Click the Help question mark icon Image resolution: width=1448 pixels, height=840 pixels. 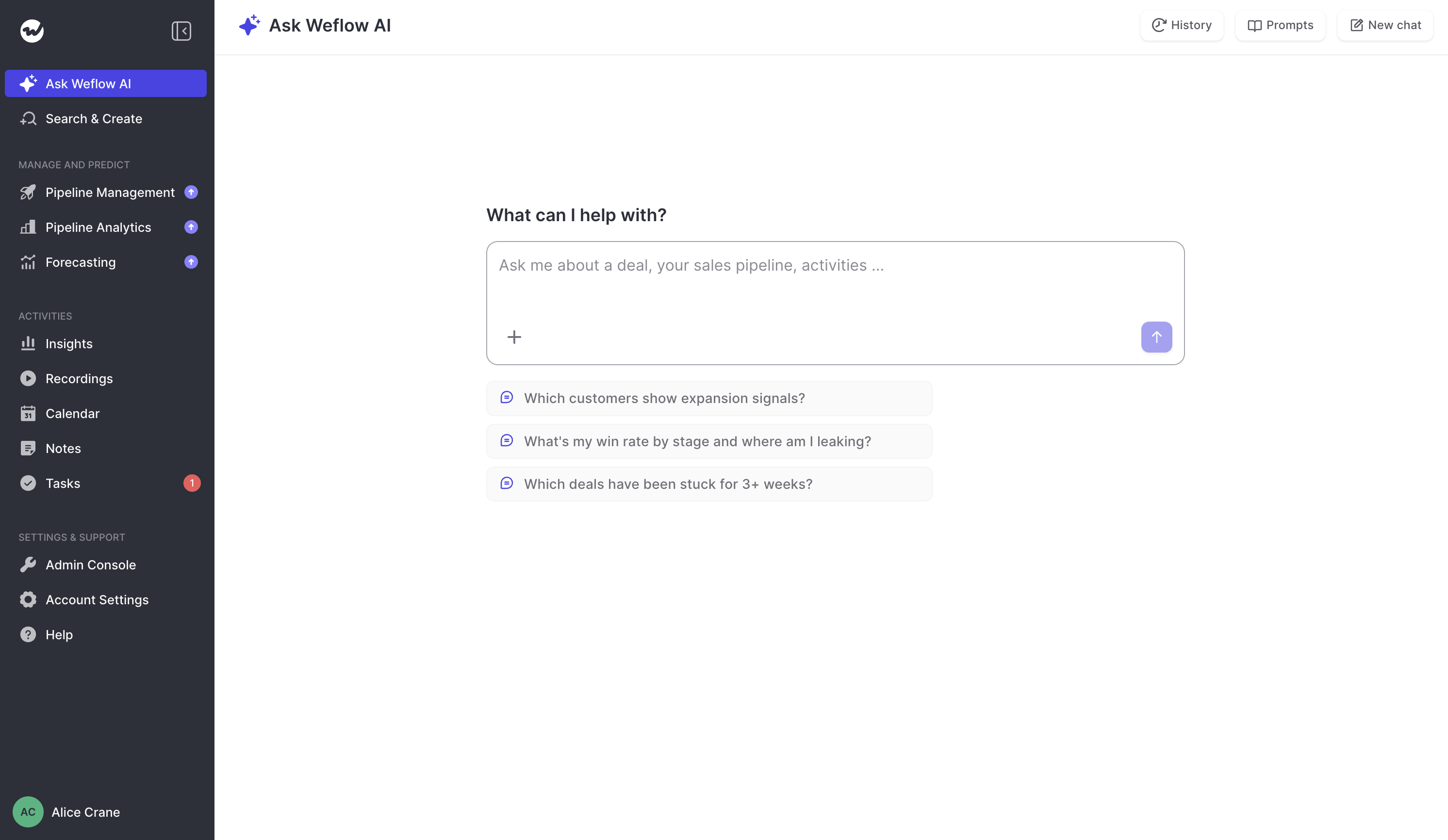click(28, 635)
